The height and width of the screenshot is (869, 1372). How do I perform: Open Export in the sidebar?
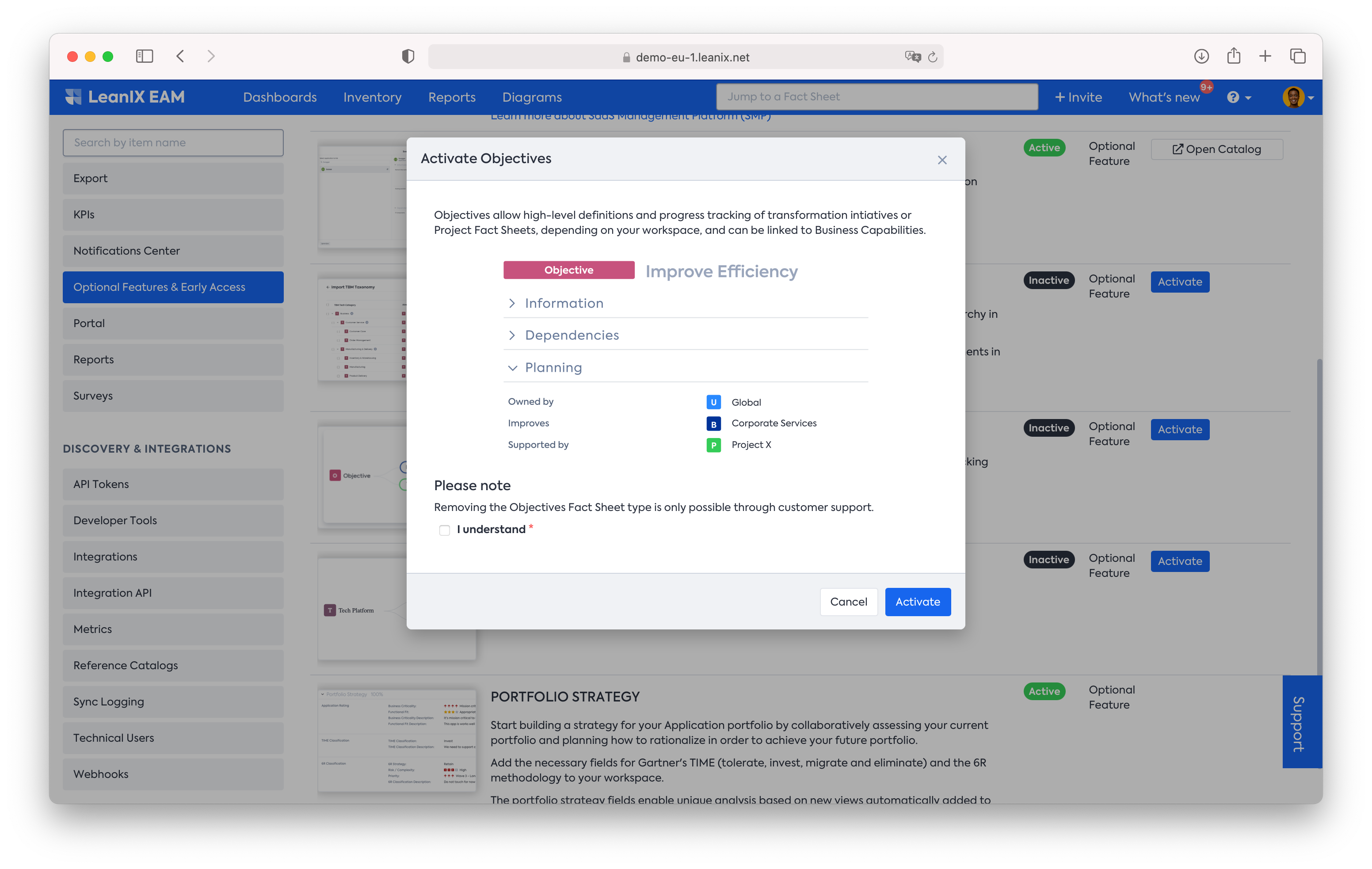click(x=173, y=179)
